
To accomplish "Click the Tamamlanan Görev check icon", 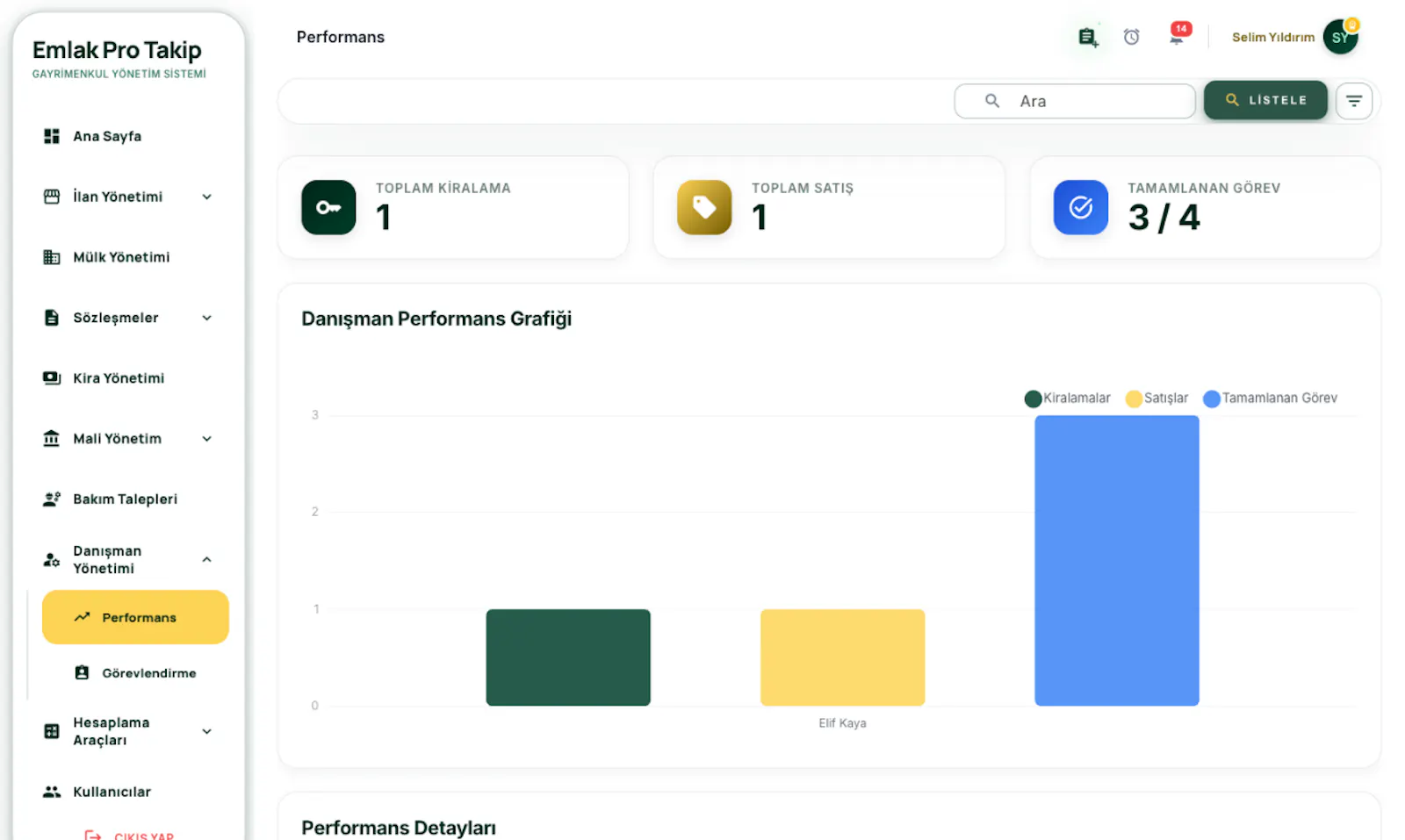I will (1081, 207).
